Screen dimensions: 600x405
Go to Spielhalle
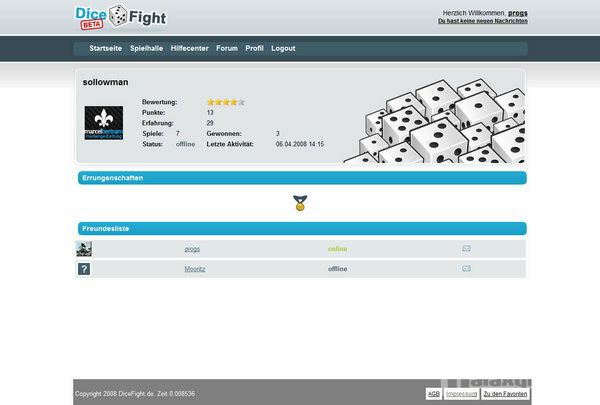(147, 48)
